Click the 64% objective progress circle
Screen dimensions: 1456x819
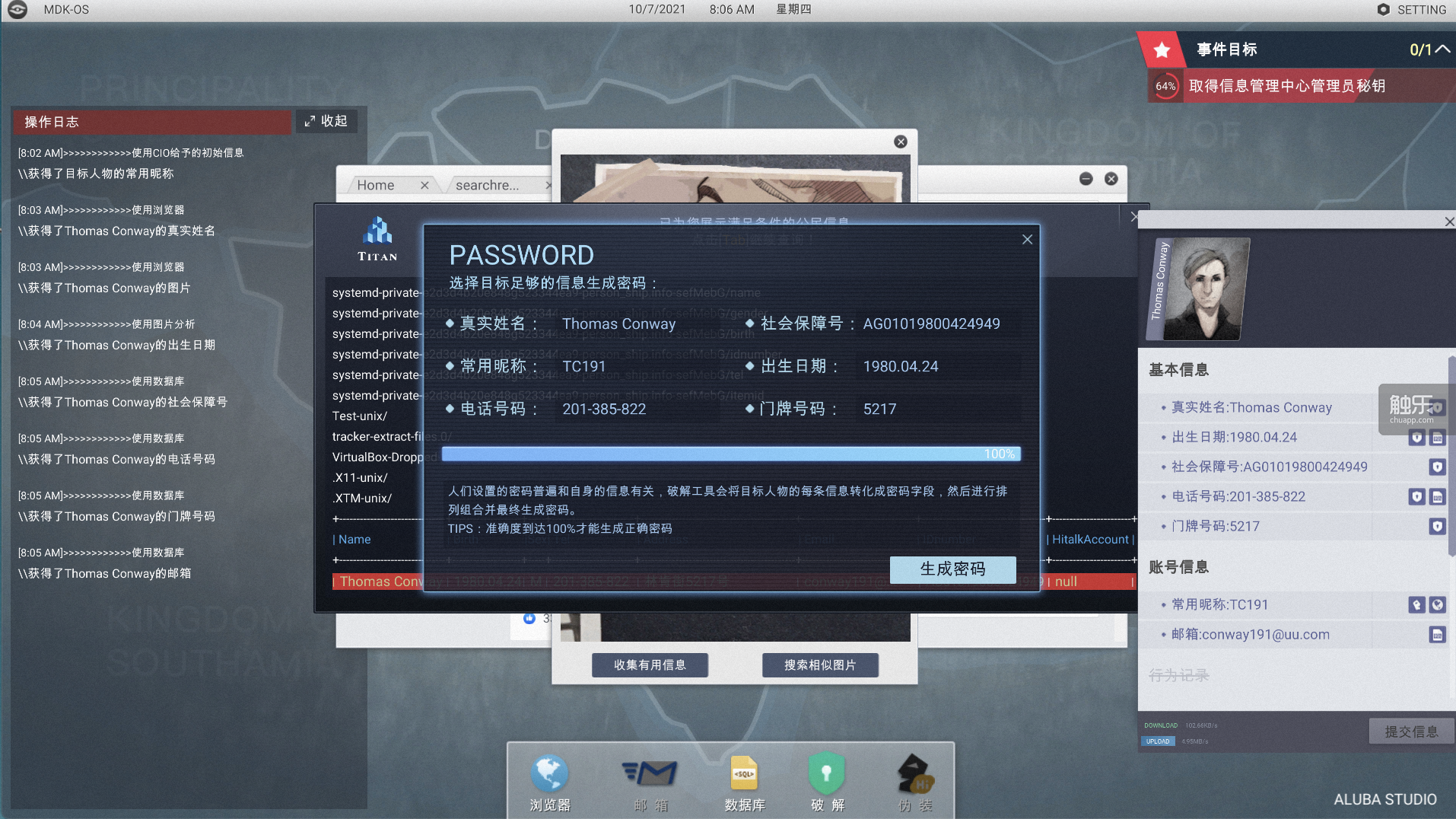(1165, 86)
